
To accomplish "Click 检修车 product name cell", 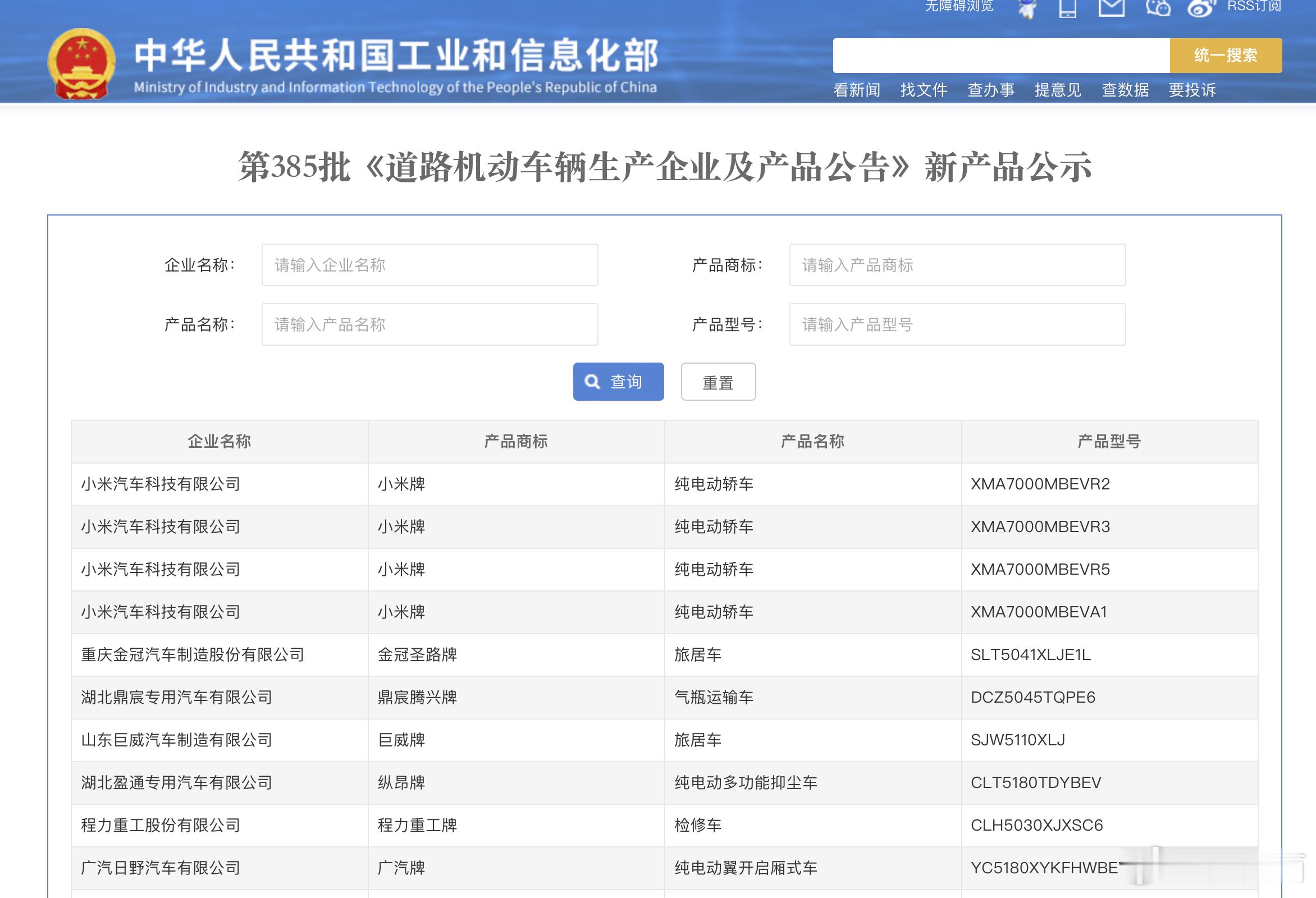I will [x=812, y=825].
